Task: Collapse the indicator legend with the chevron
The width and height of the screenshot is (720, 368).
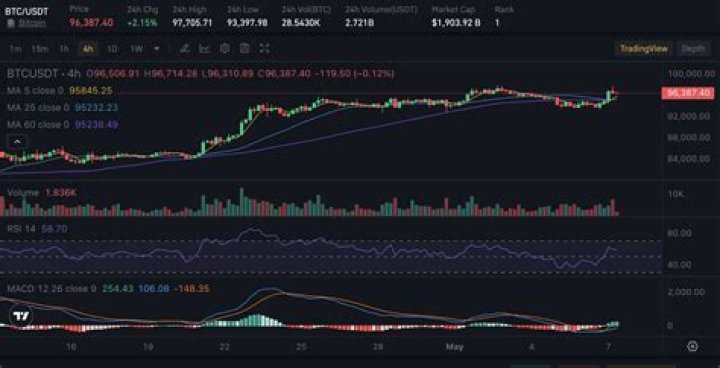Action: 17,142
